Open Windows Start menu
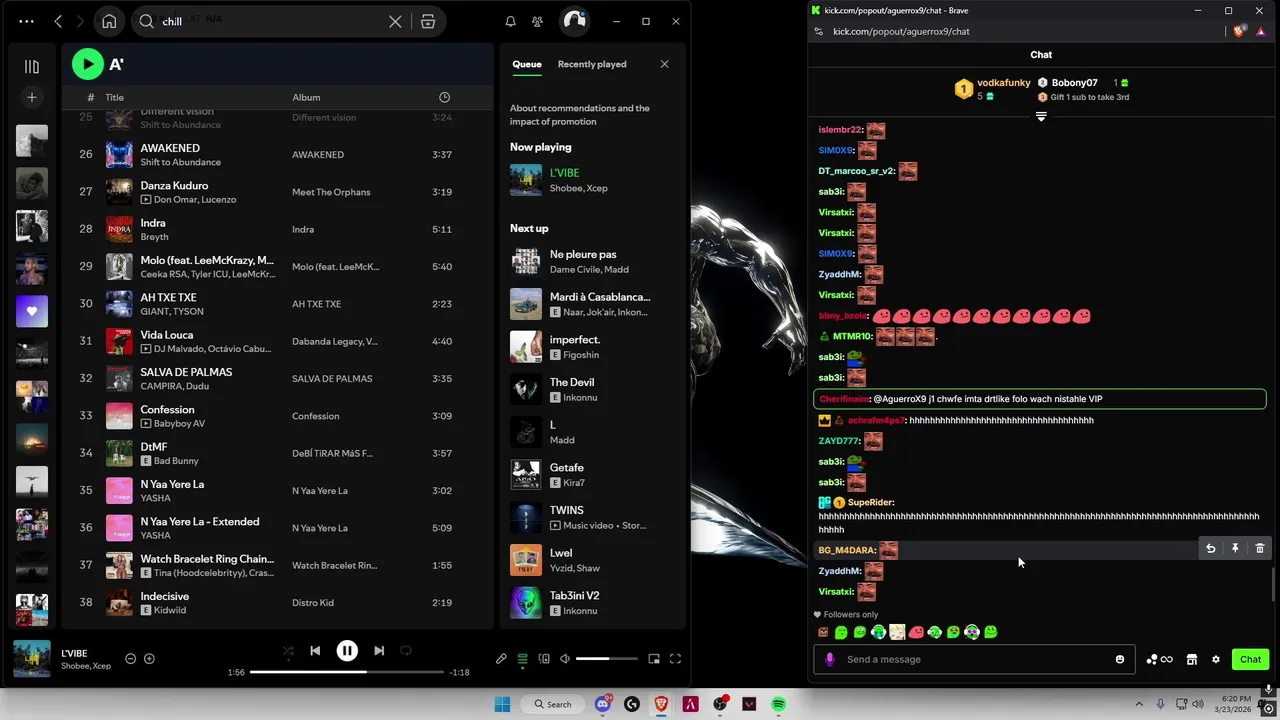 (x=502, y=704)
